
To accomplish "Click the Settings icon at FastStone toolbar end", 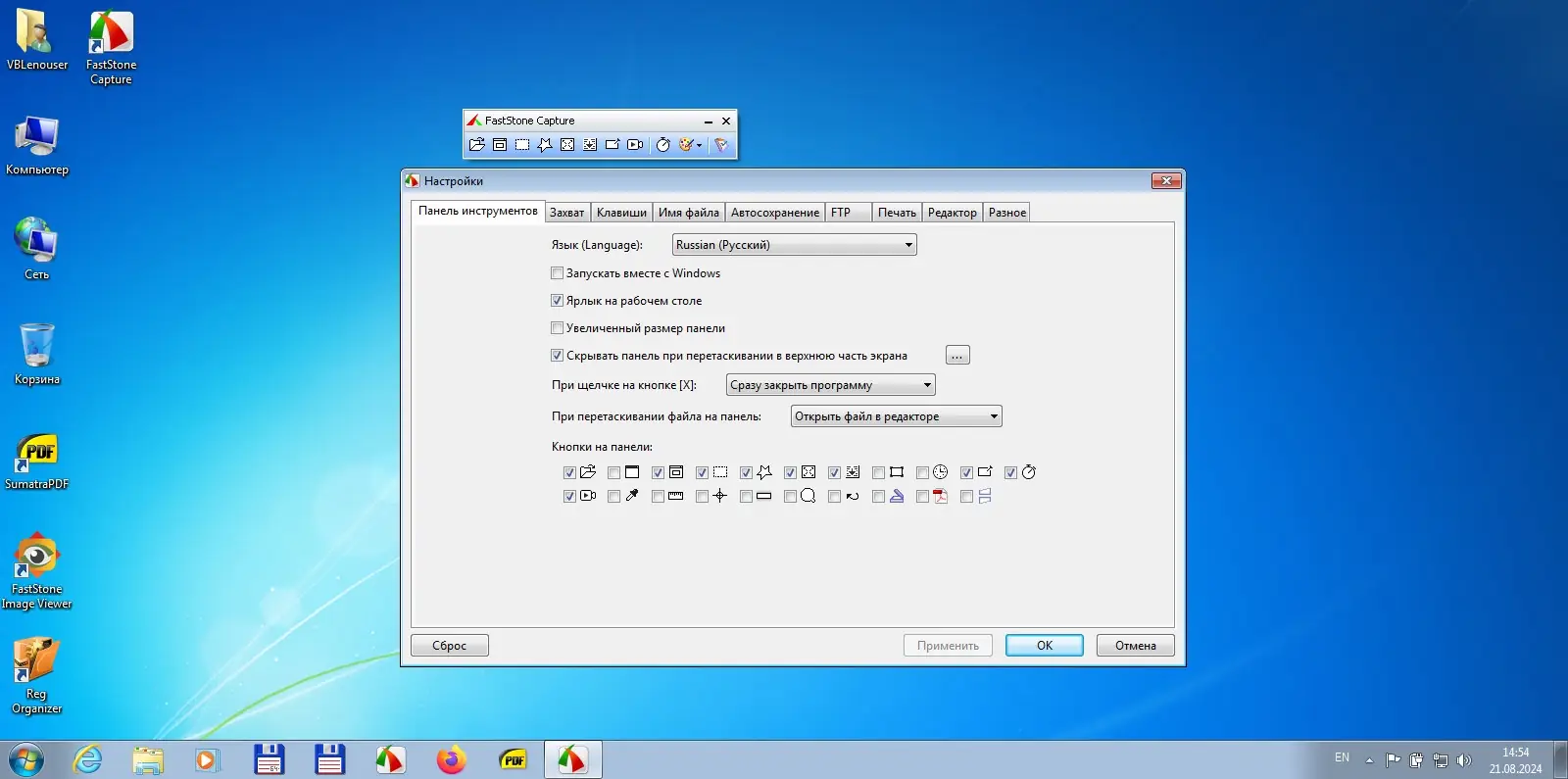I will point(721,145).
